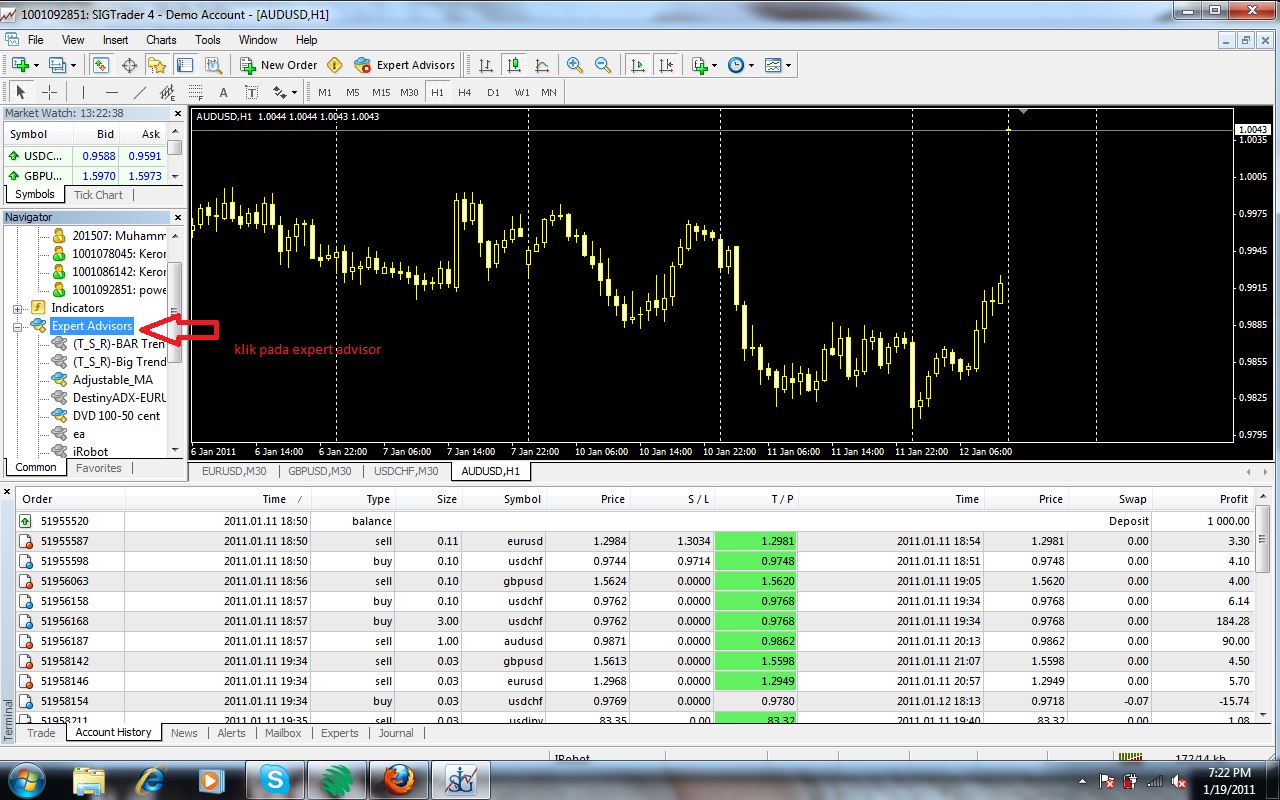
Task: Toggle the Terminal window icon
Action: (185, 65)
